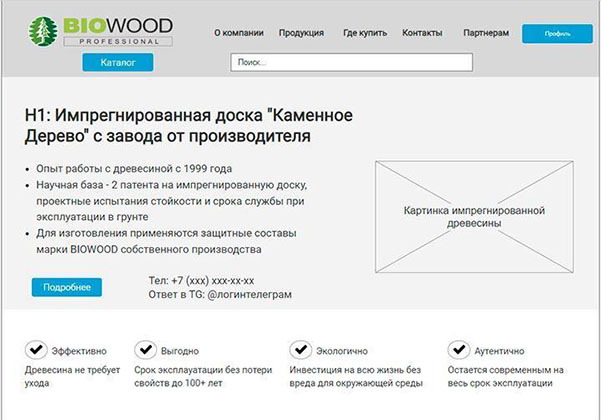Click the Аутентично label
This screenshot has height=420, width=601.
pos(499,351)
